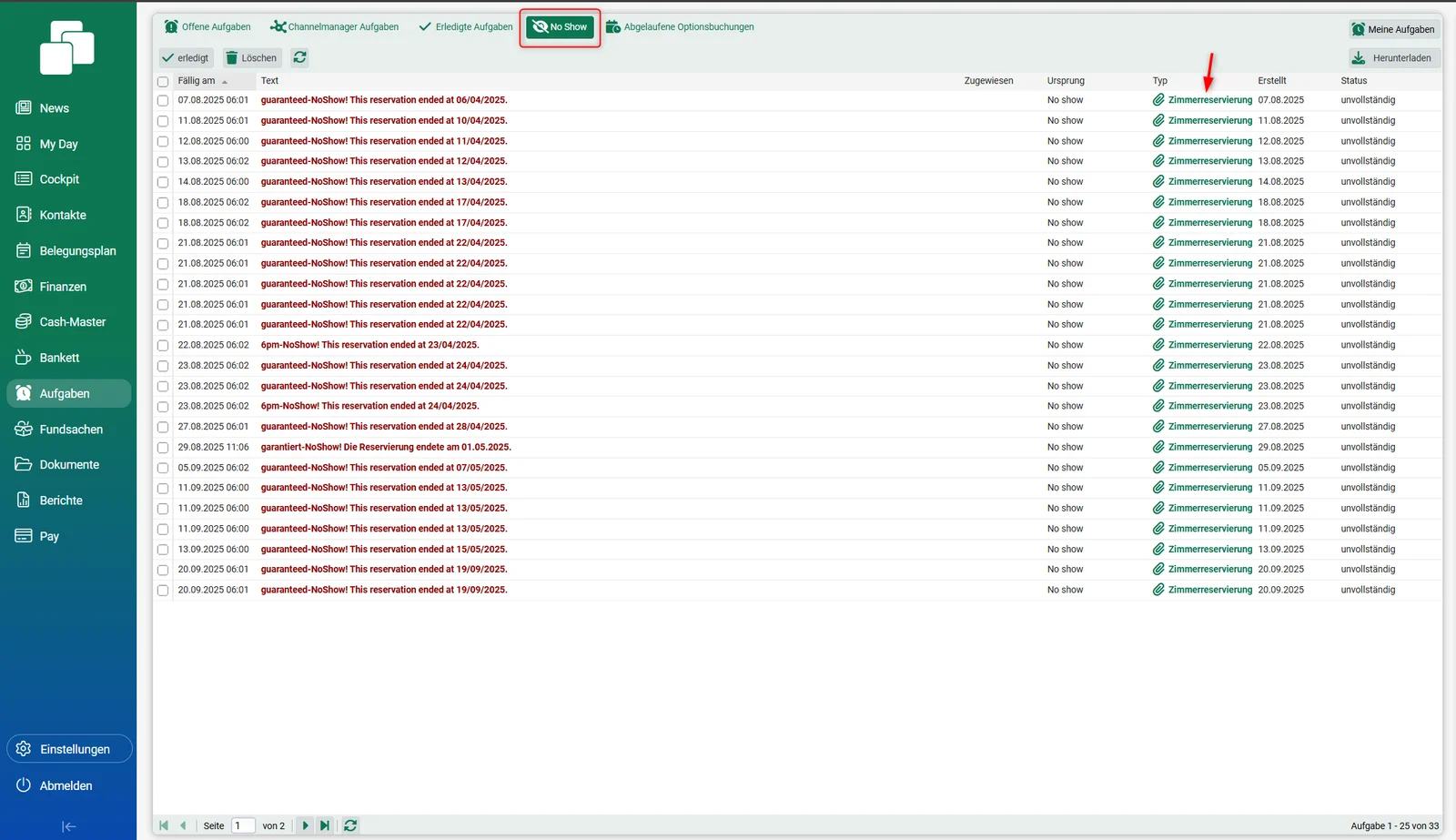Click the refresh icon next to Löschen
1456x840 pixels.
[299, 57]
